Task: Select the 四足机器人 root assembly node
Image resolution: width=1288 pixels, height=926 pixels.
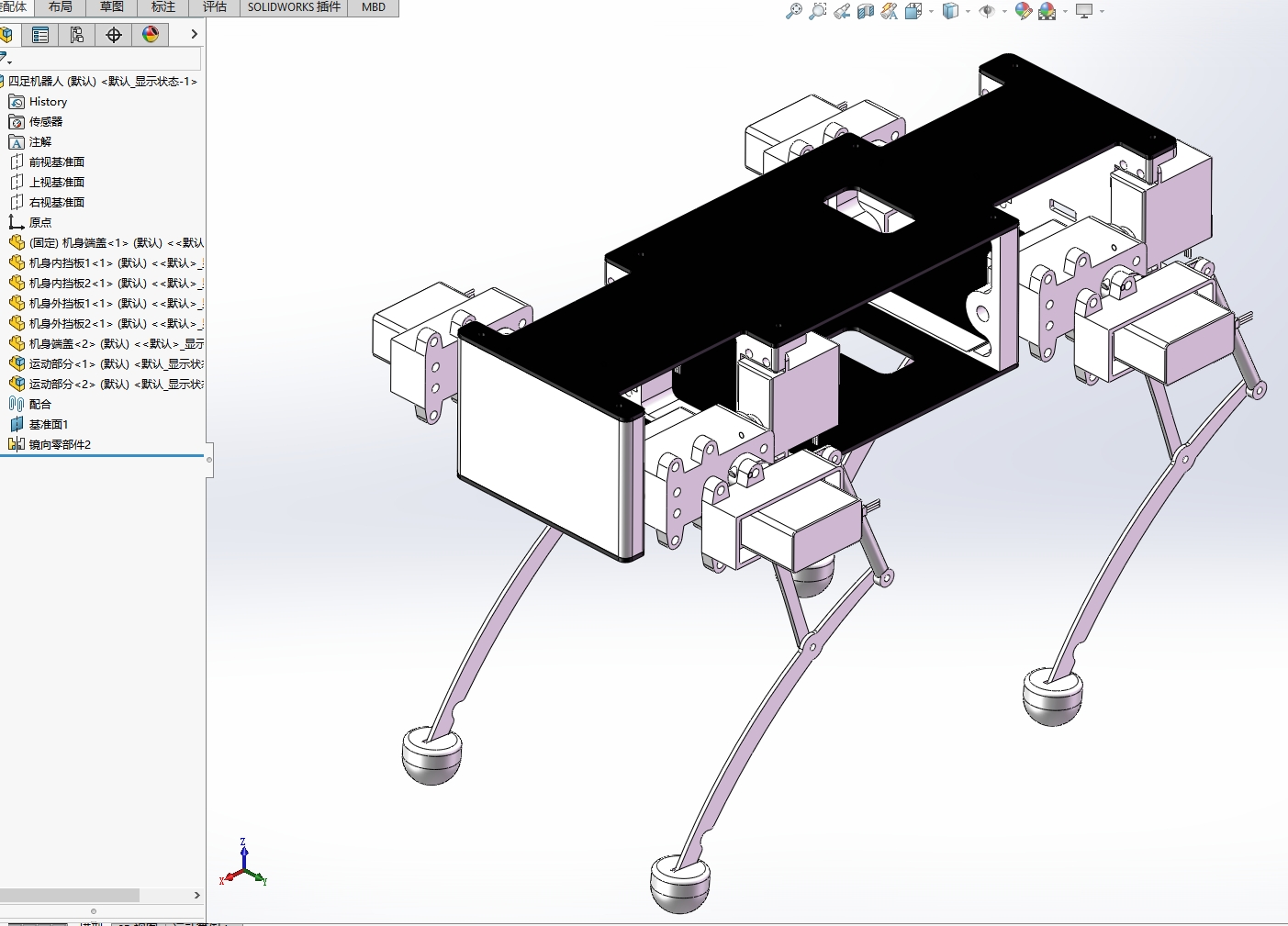Action: click(102, 82)
